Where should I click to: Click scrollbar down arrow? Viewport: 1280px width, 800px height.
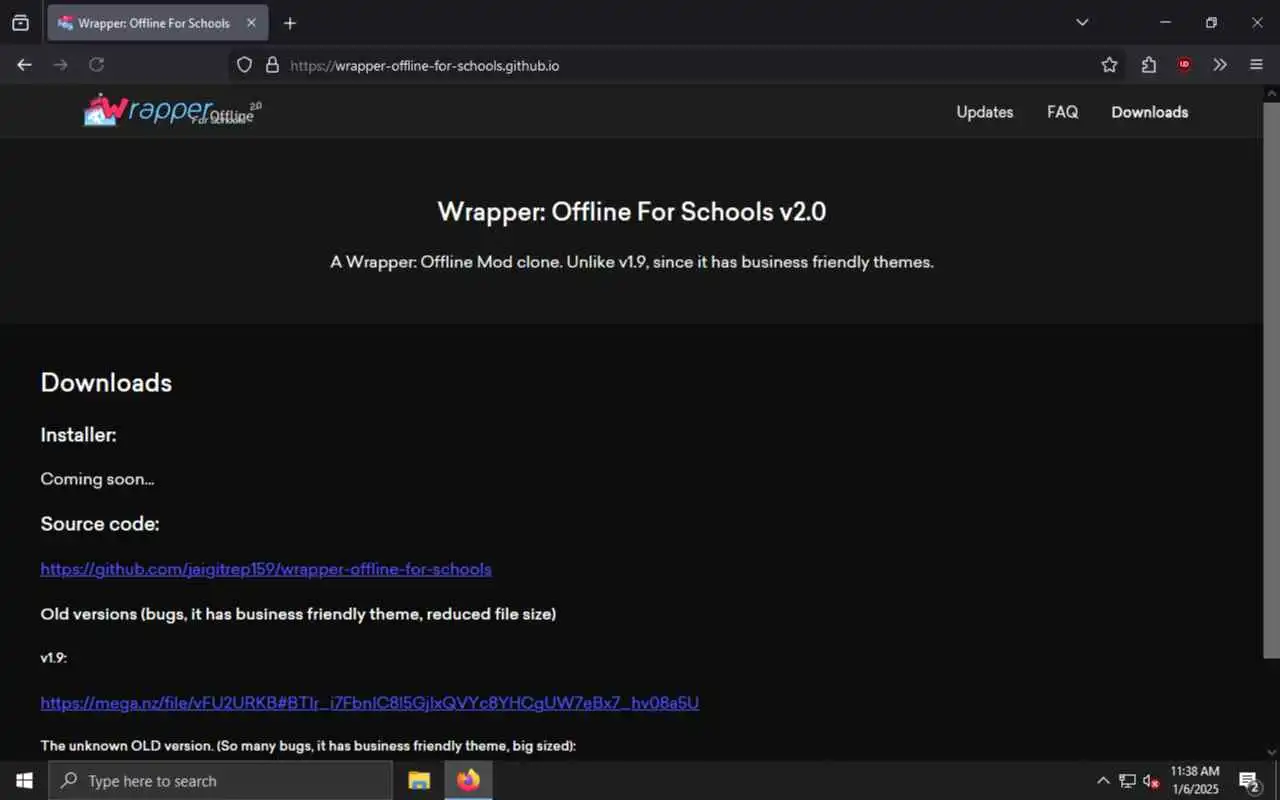click(x=1271, y=752)
